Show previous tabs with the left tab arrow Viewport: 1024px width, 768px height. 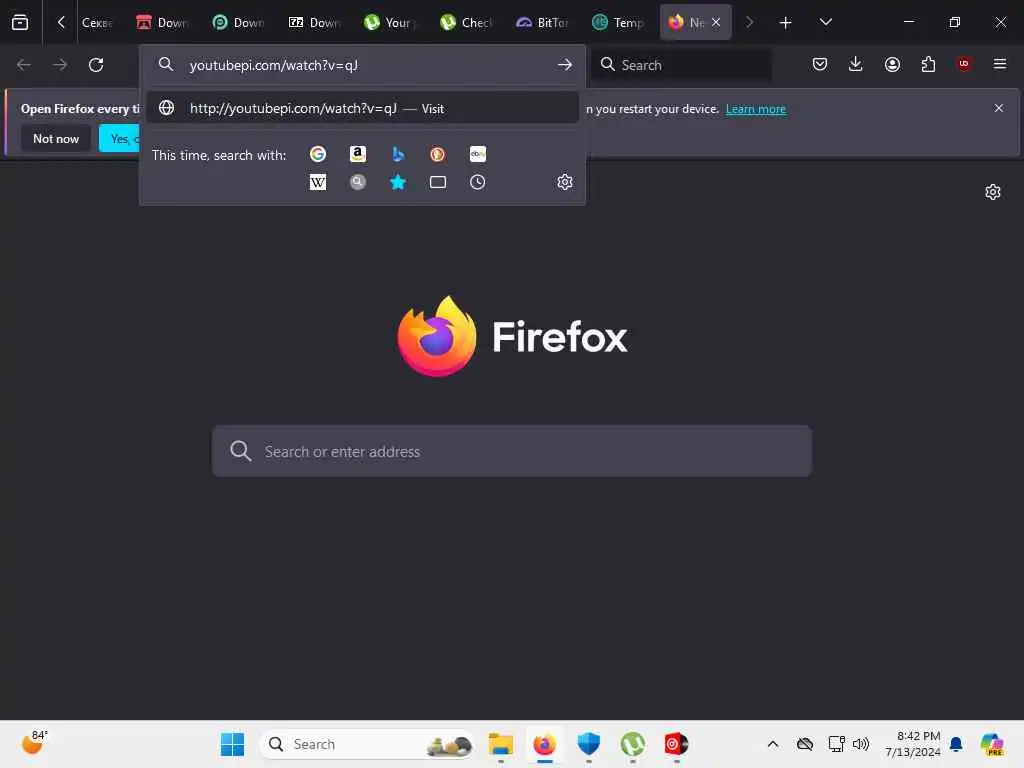point(61,22)
